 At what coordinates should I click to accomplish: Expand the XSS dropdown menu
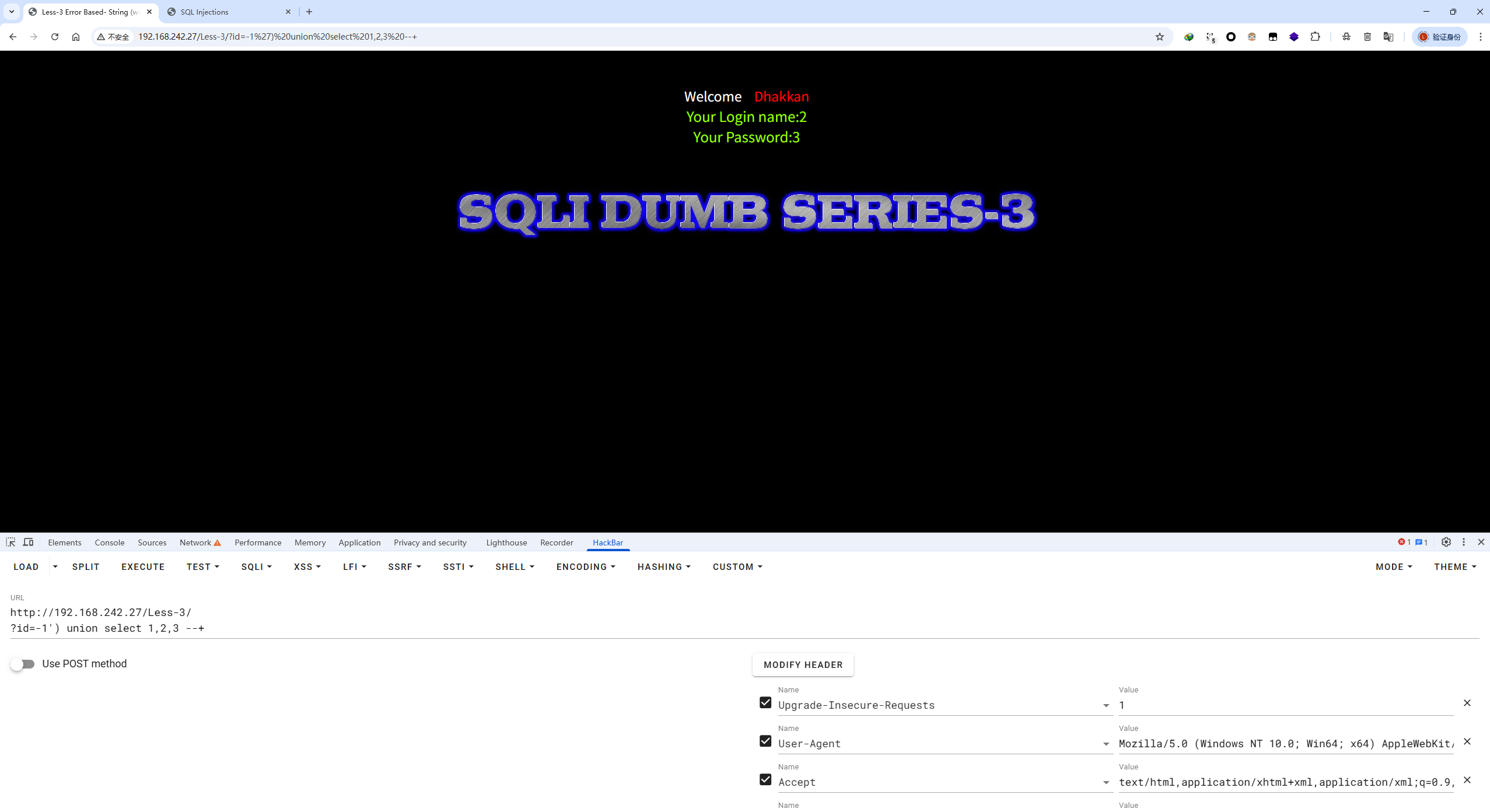coord(307,567)
